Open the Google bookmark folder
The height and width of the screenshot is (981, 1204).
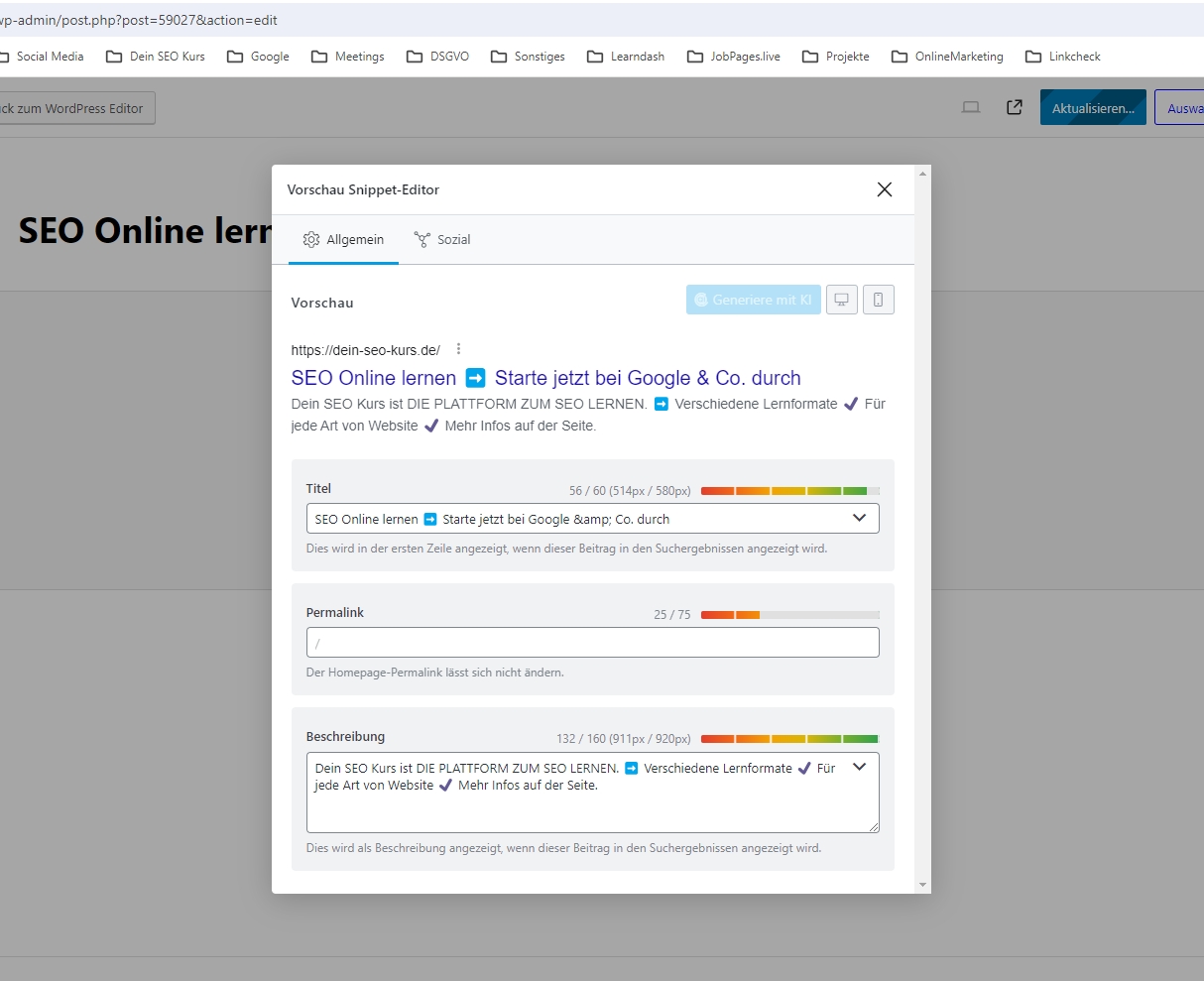coord(259,57)
